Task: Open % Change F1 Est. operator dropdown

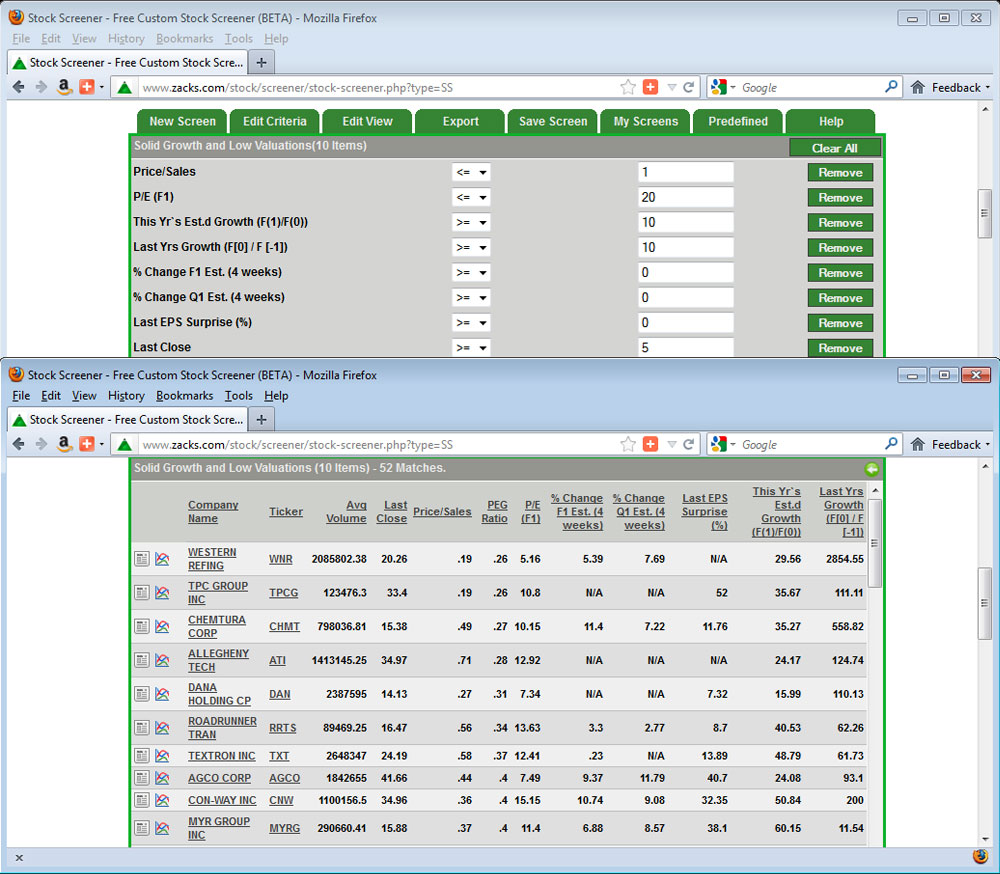Action: pyautogui.click(x=471, y=272)
